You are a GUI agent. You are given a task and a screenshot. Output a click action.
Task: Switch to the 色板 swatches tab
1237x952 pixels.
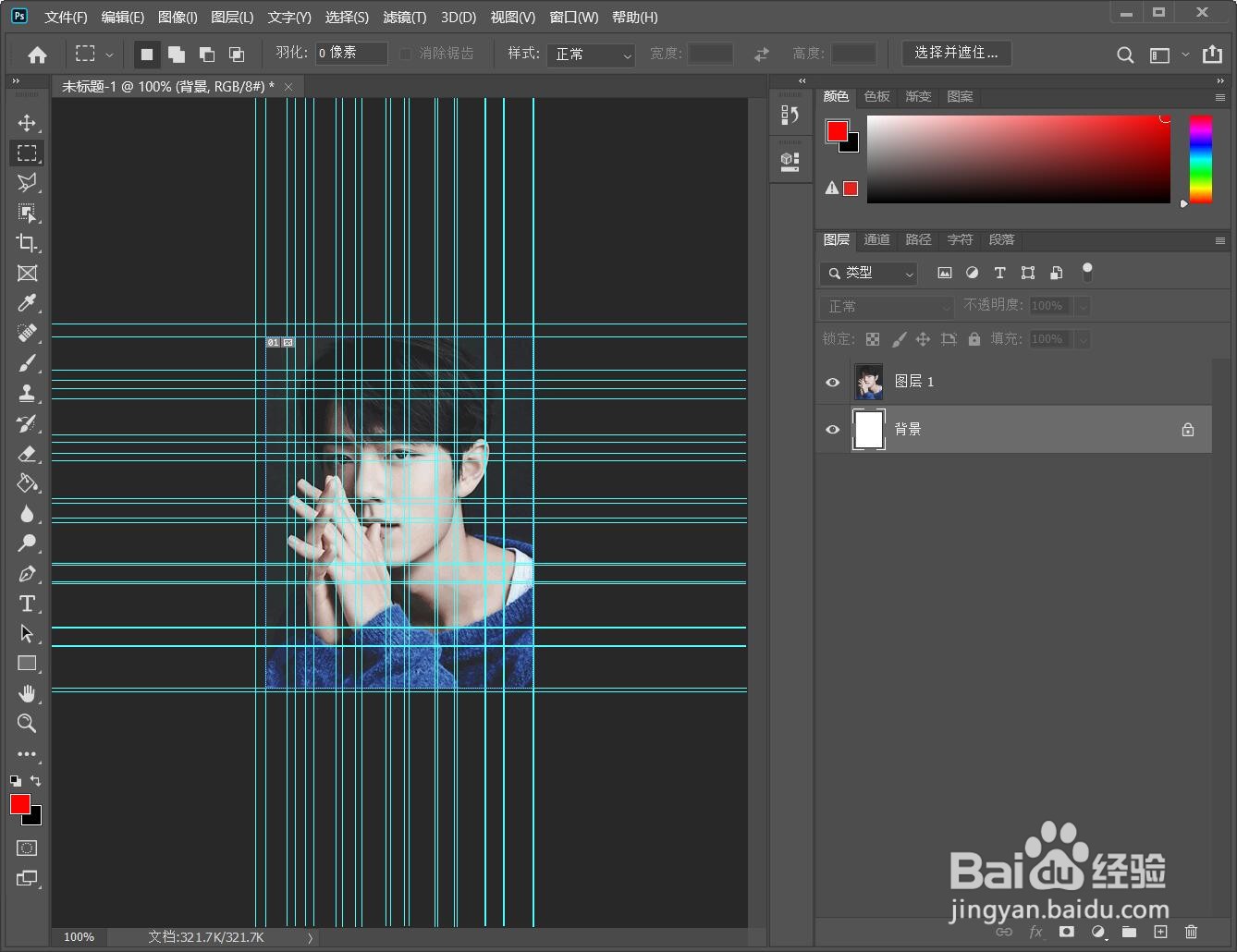coord(876,96)
